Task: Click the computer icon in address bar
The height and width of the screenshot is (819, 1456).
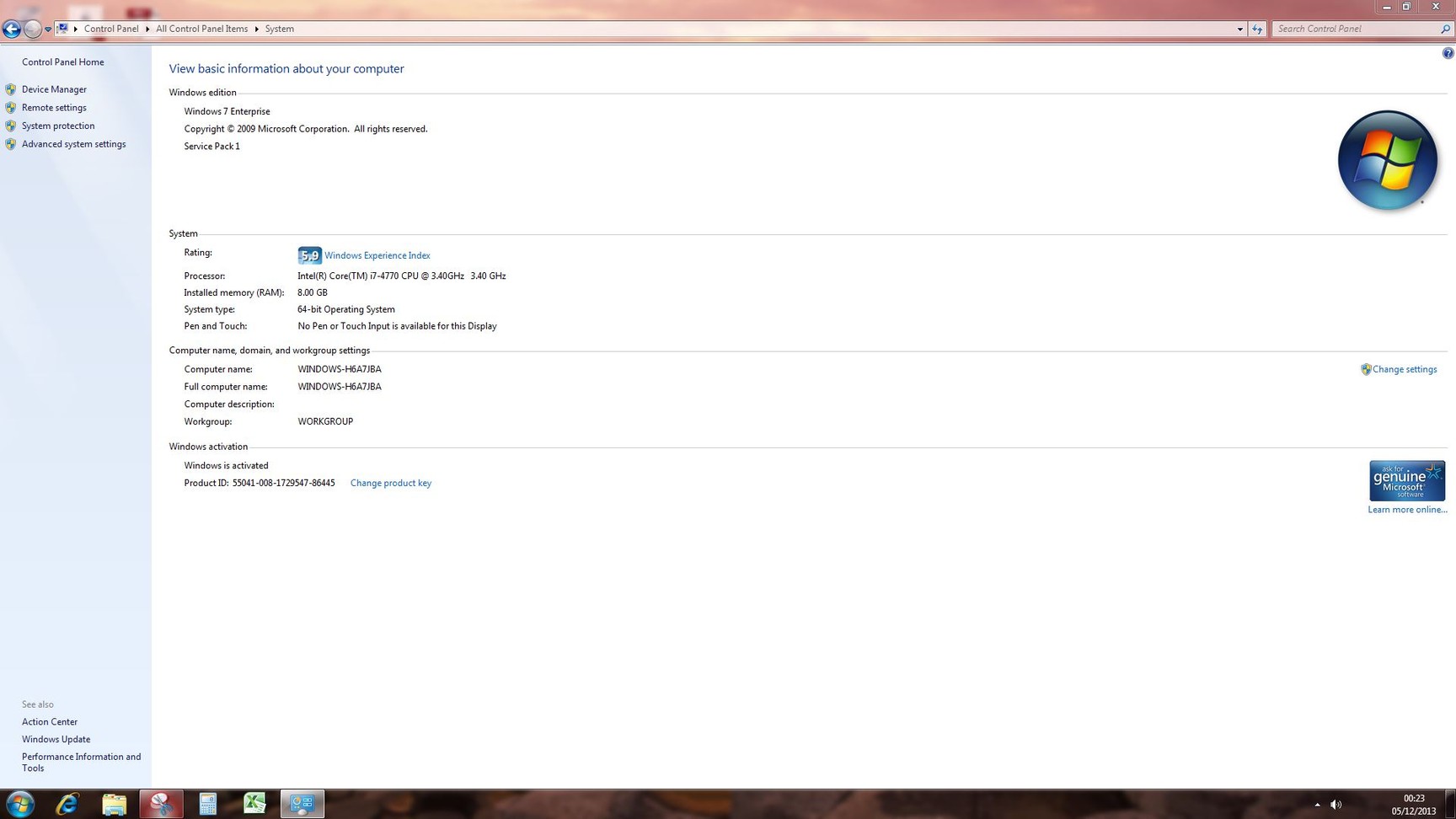Action: [62, 28]
